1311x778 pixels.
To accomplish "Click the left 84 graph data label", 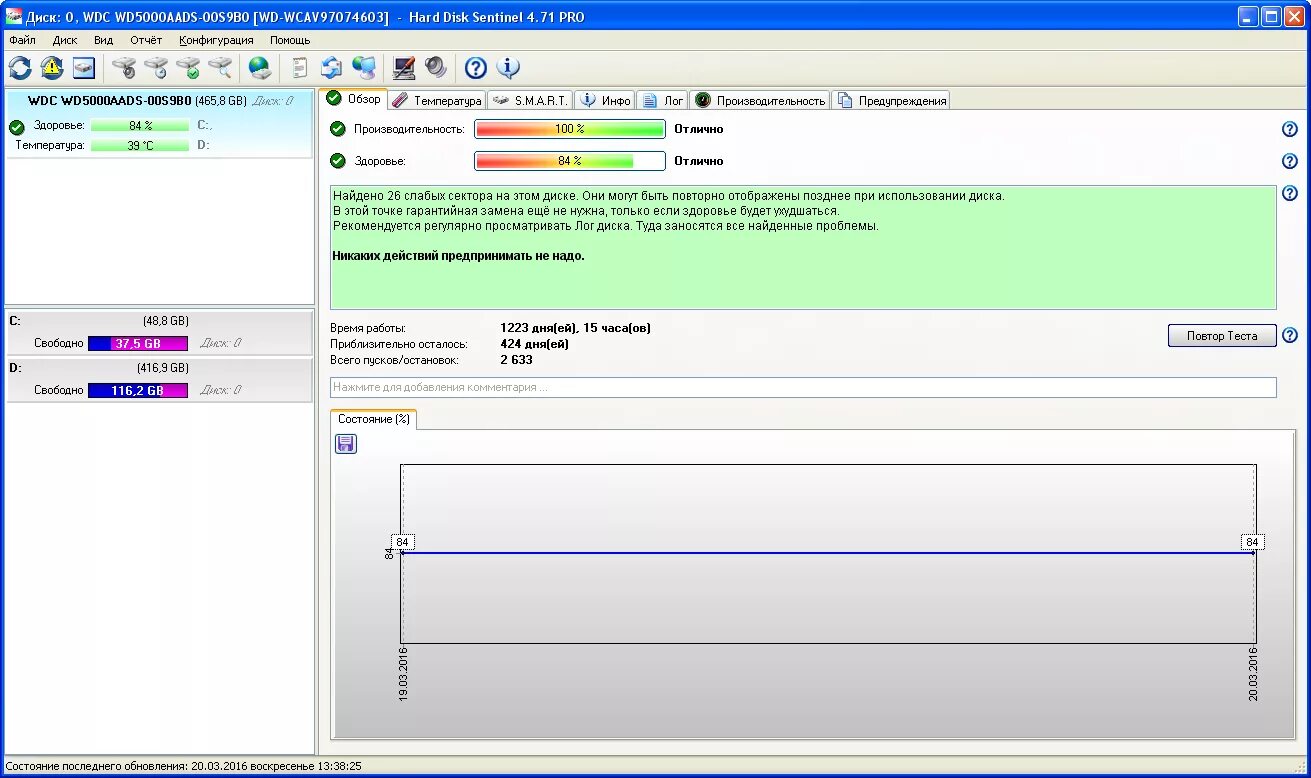I will click(403, 542).
